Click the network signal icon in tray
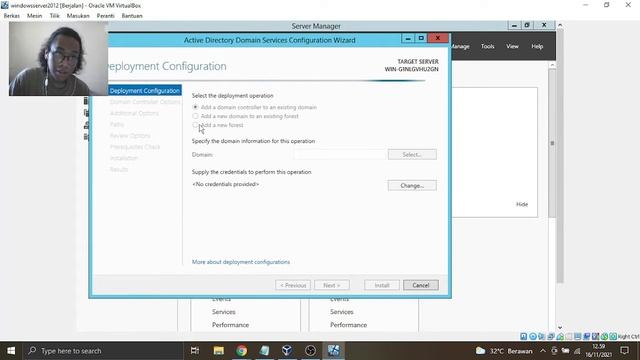This screenshot has width=640, height=360. tap(577, 351)
